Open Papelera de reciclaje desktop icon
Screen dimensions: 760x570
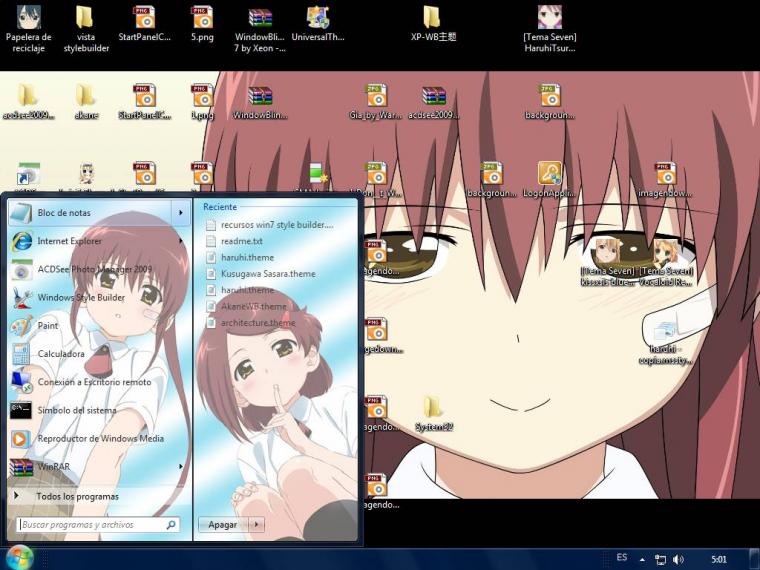pyautogui.click(x=29, y=28)
